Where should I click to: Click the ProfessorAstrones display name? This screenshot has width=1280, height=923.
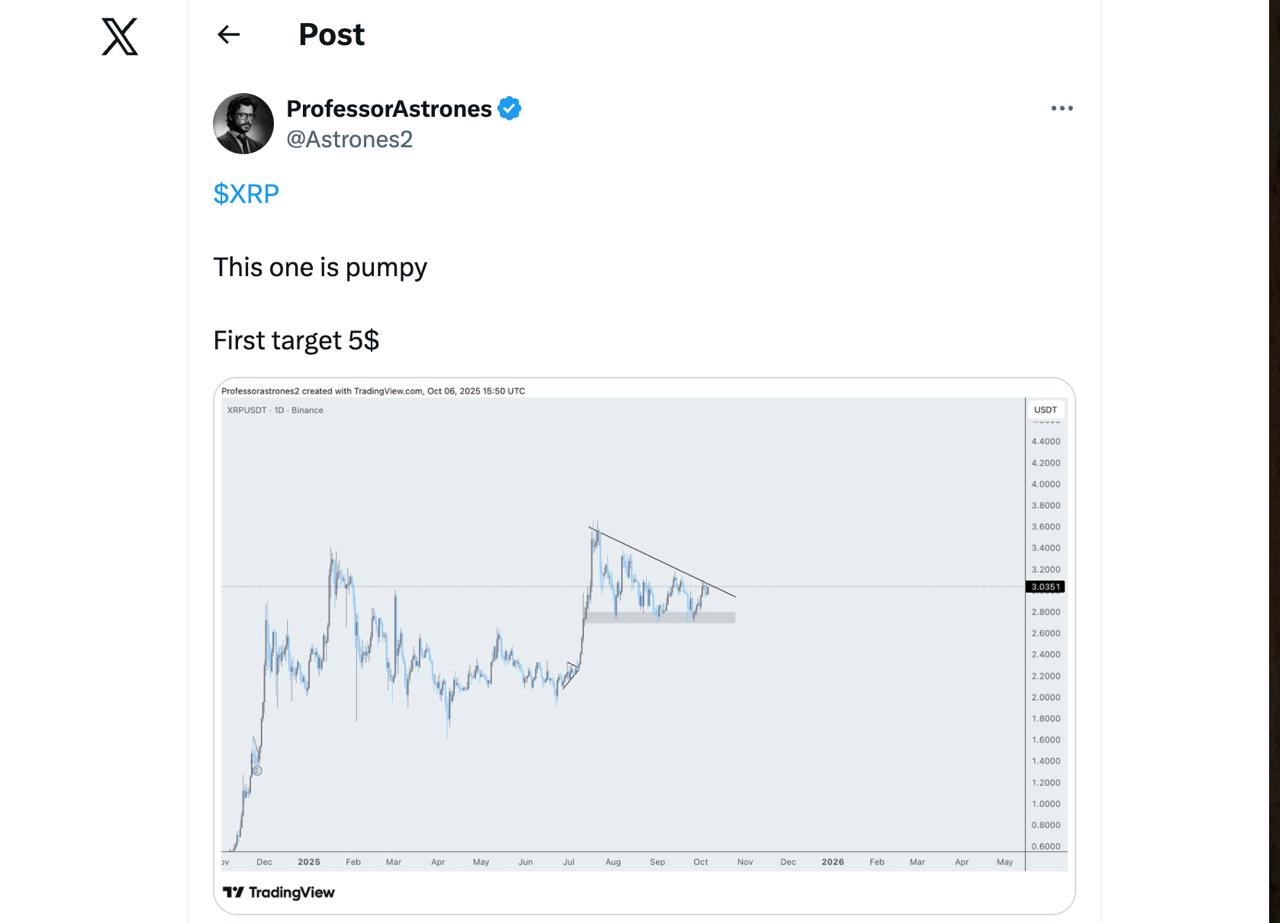[x=388, y=108]
